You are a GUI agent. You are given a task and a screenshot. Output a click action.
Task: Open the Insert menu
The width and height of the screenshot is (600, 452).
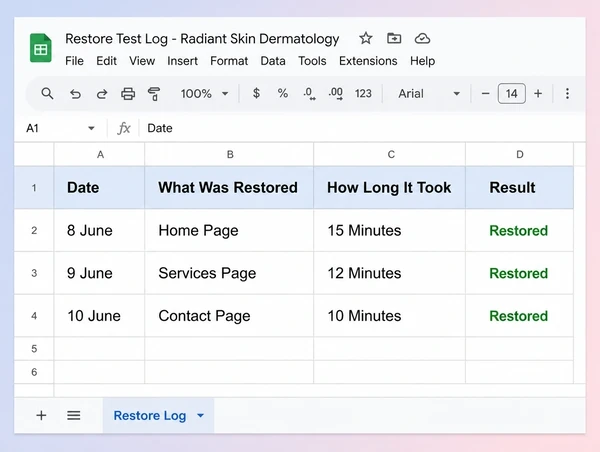pos(182,61)
